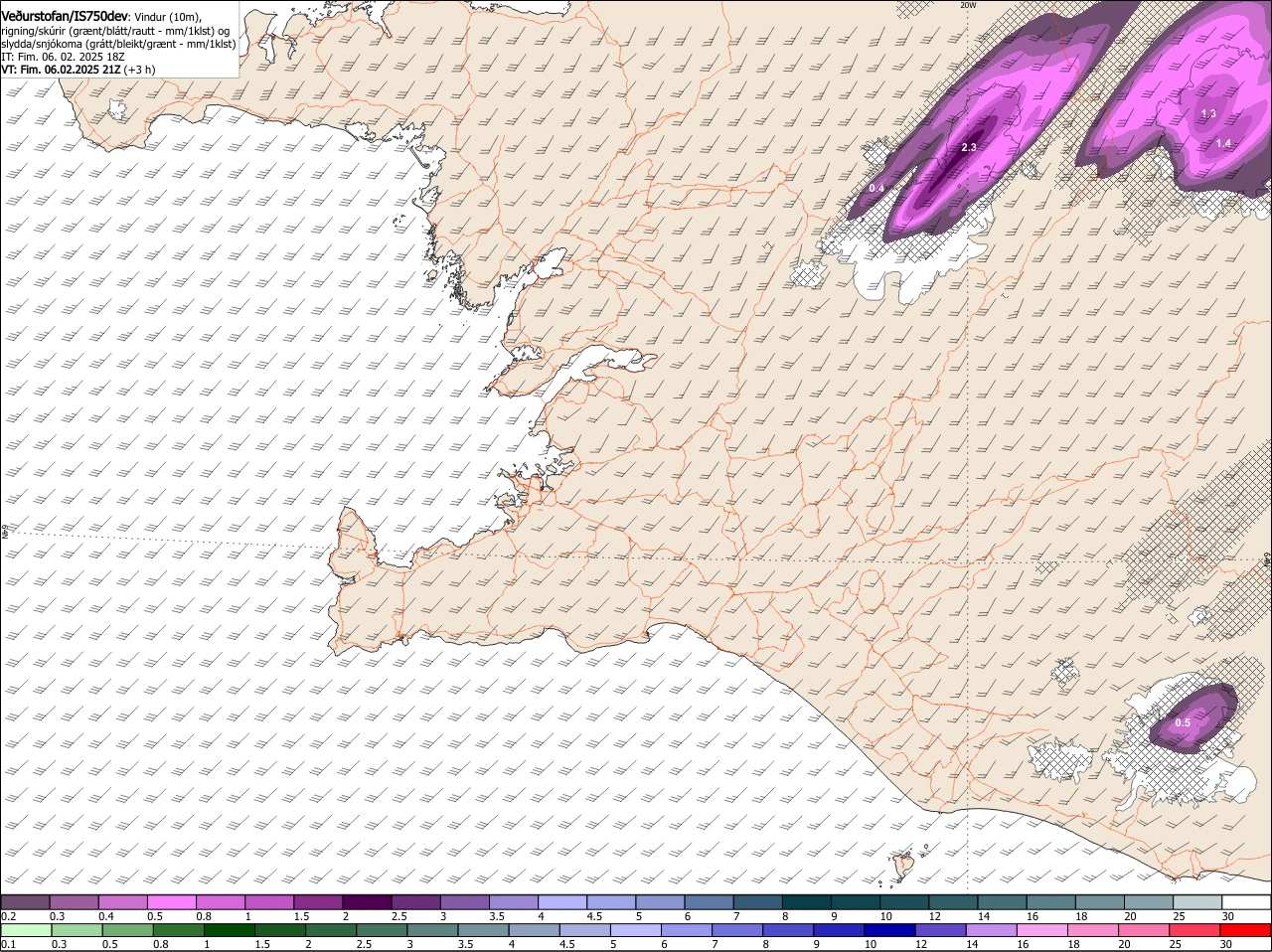Click the 2.5 swatch in the lower legend row
Screen dimensions: 1272x952
(382, 930)
